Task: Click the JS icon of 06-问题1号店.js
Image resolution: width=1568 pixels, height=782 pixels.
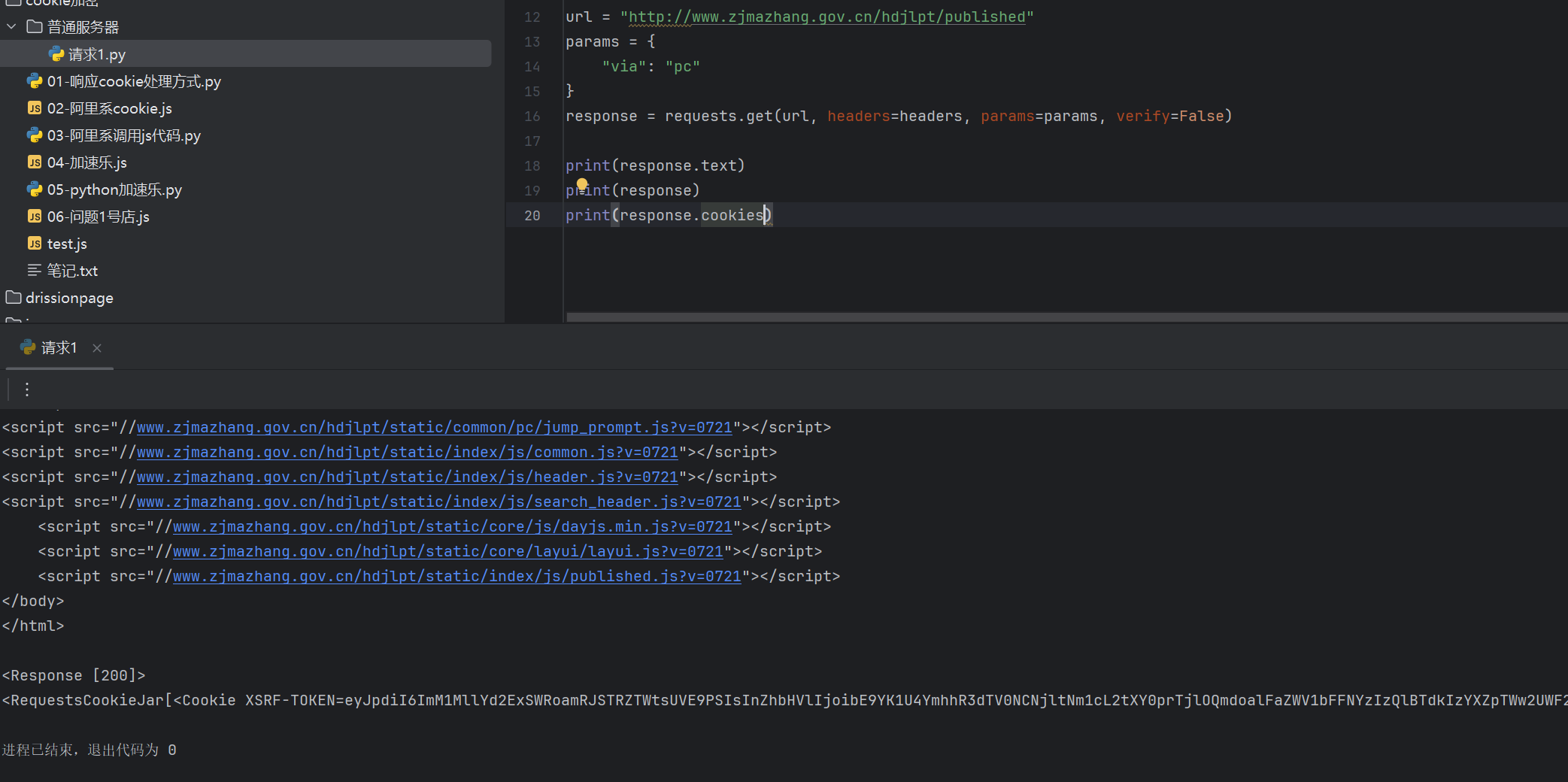Action: pyautogui.click(x=35, y=217)
